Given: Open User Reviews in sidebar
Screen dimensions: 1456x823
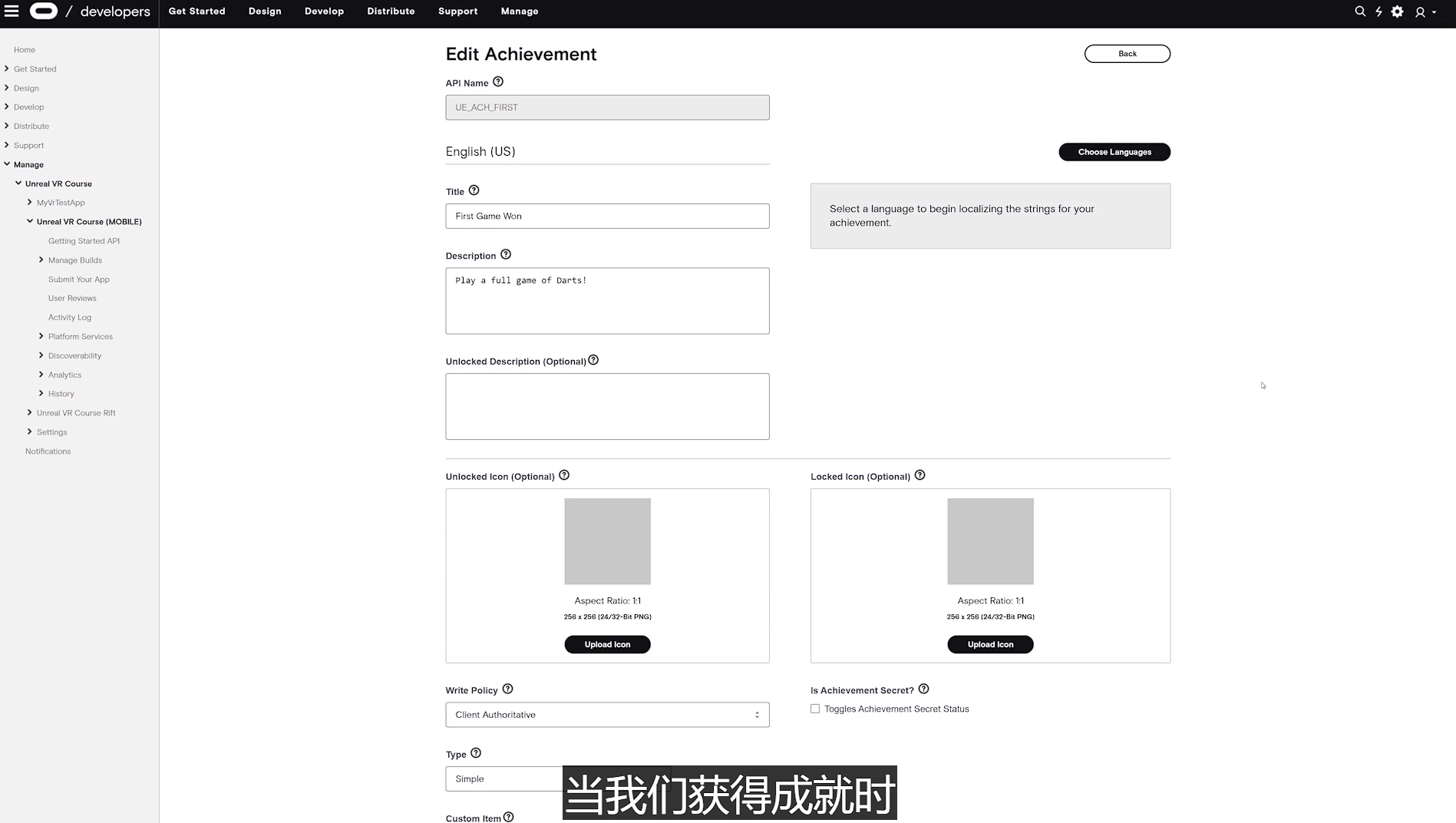Looking at the screenshot, I should point(72,298).
